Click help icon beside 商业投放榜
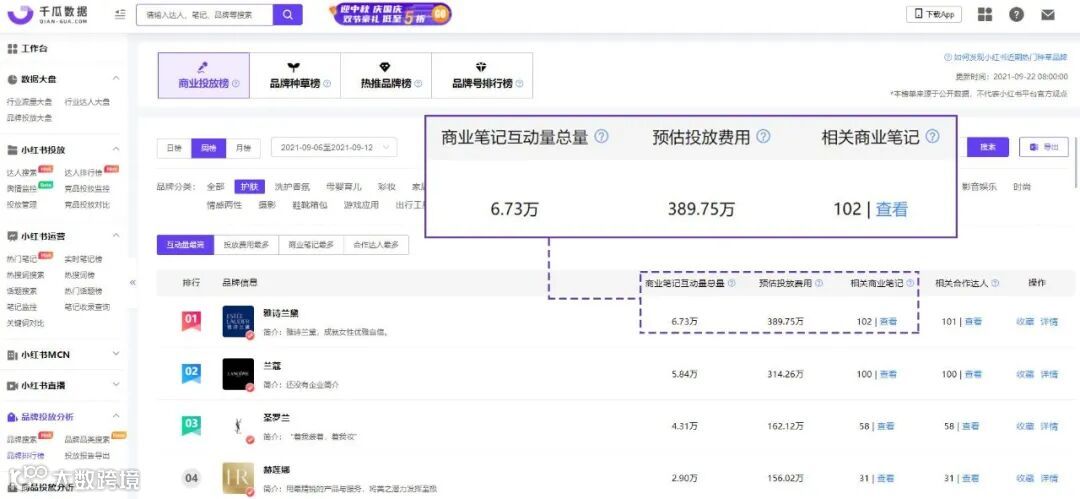 click(x=236, y=84)
